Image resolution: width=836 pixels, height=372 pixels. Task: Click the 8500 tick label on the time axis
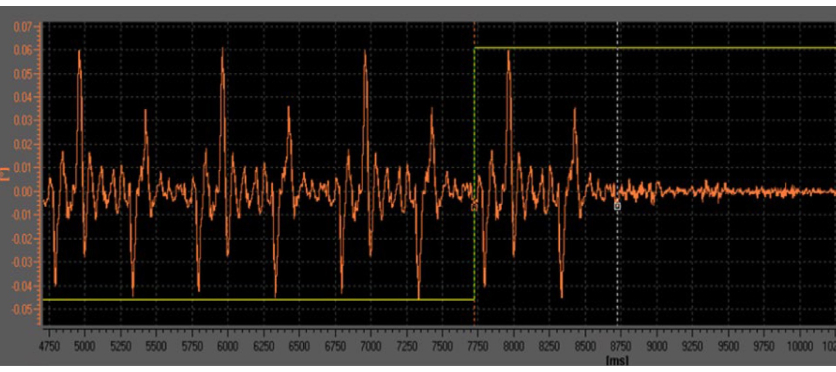pos(585,346)
